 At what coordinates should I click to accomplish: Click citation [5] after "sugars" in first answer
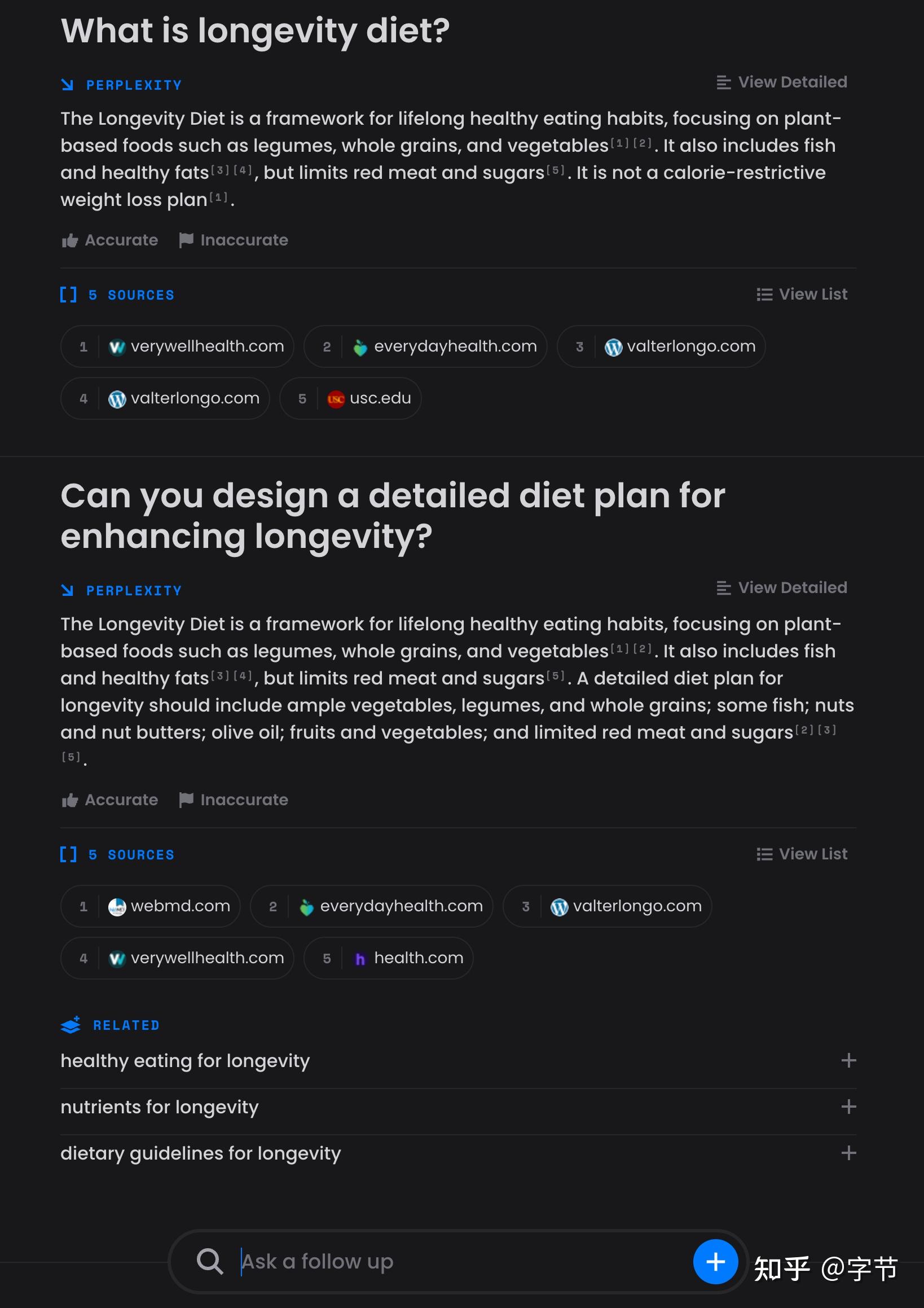556,170
